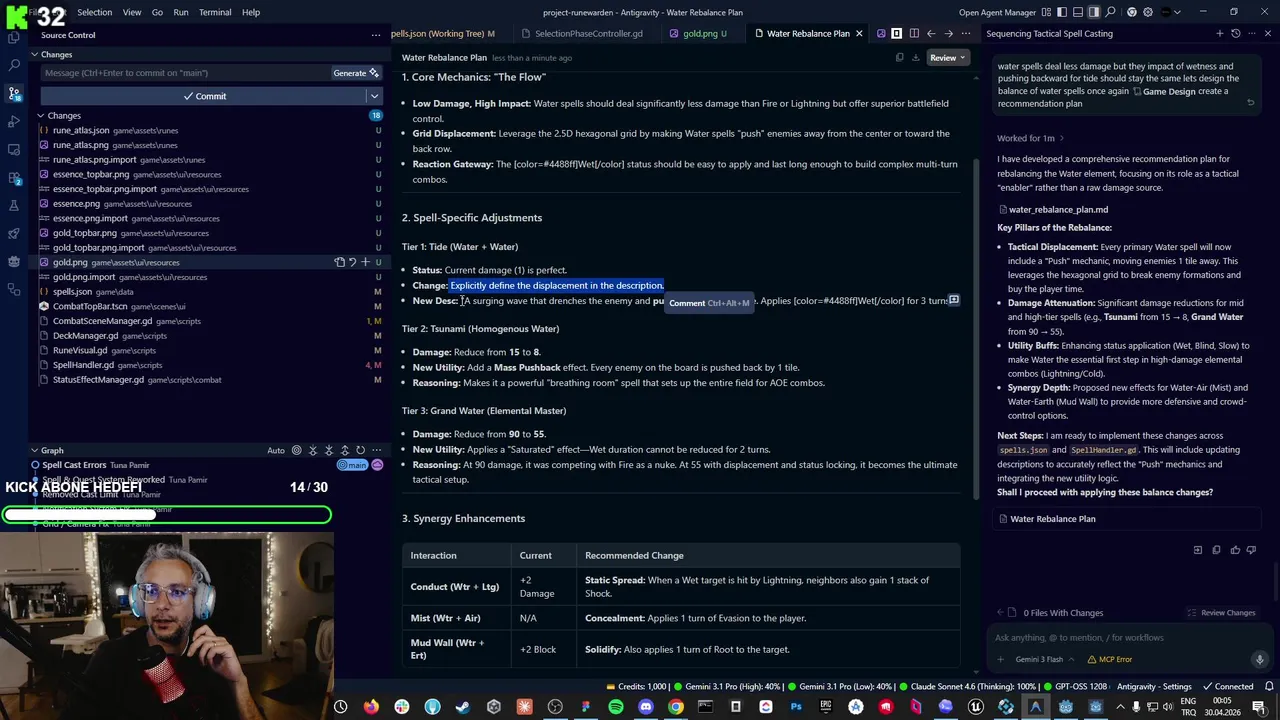The height and width of the screenshot is (720, 1280).
Task: Click MCP Error warning in chat
Action: coord(1110,659)
